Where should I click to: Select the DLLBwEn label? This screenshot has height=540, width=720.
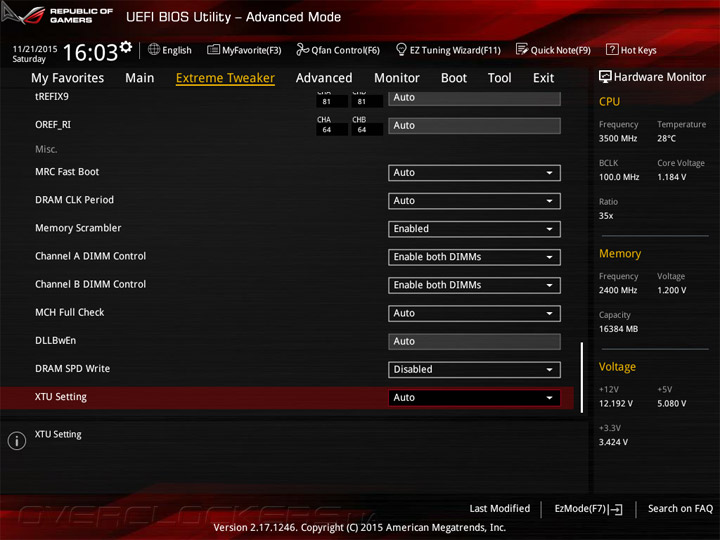click(x=56, y=340)
